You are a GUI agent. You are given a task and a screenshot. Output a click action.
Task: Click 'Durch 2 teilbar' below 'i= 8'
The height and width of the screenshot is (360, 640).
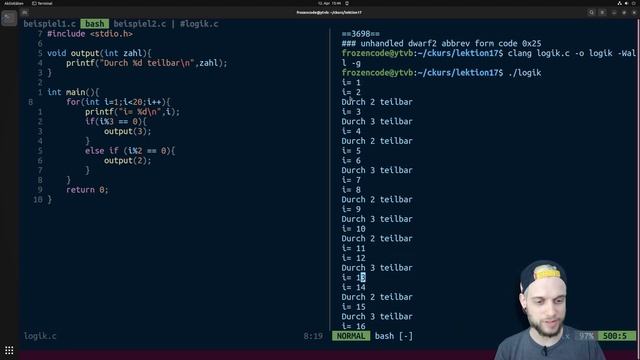(x=377, y=200)
